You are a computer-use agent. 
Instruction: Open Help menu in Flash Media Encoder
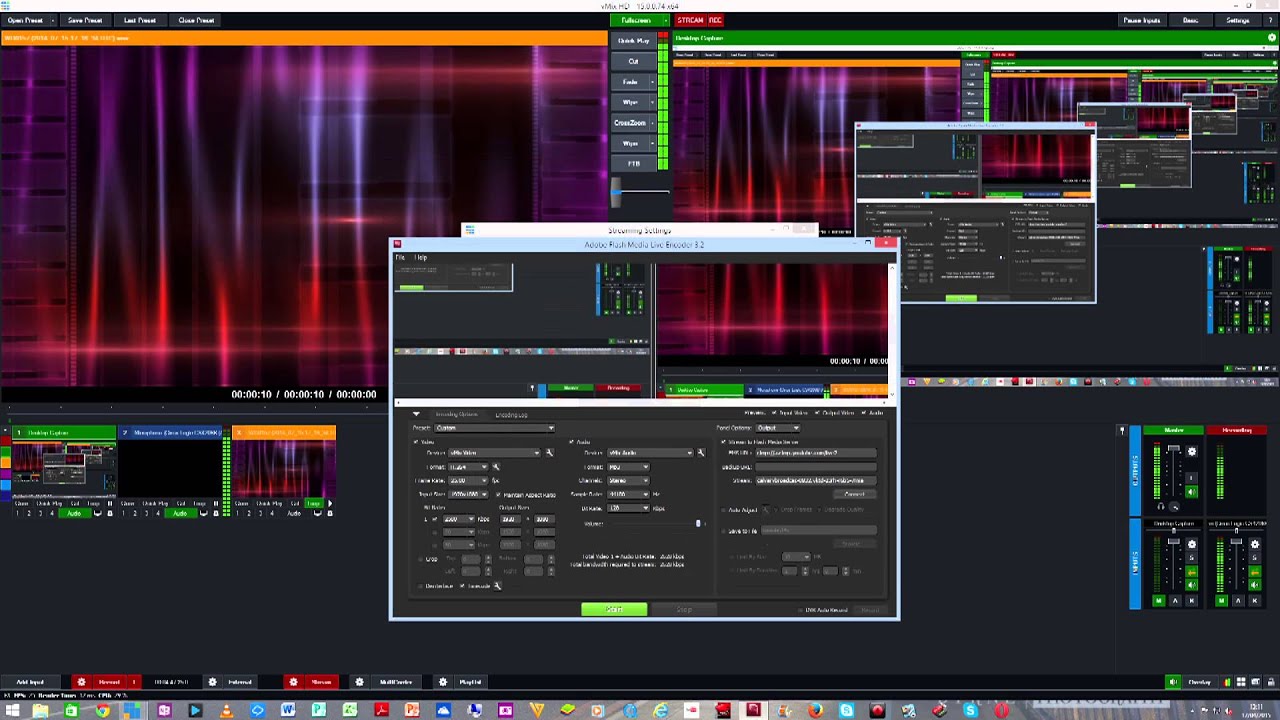(421, 257)
